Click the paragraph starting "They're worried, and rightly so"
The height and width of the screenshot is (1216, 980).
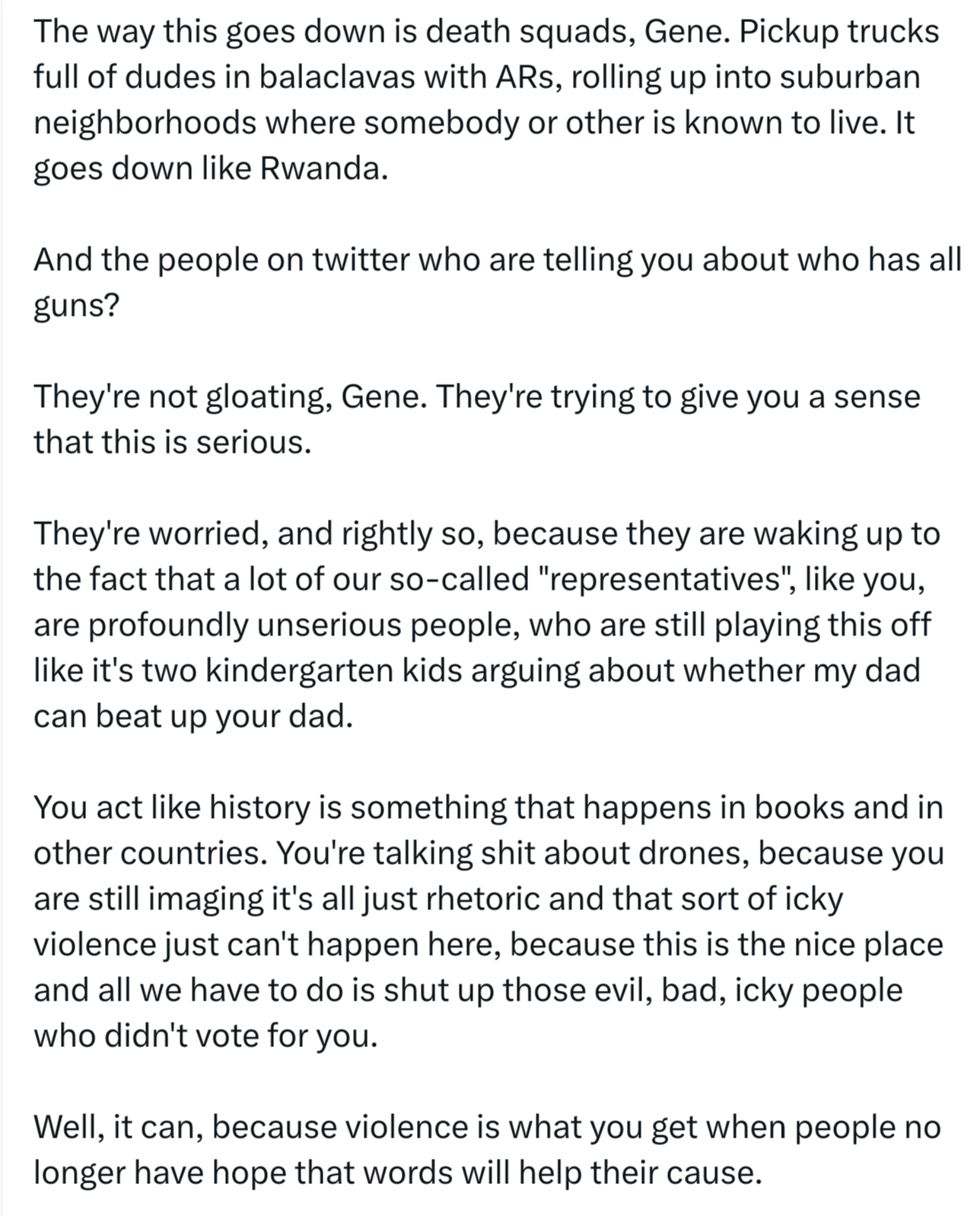click(487, 625)
